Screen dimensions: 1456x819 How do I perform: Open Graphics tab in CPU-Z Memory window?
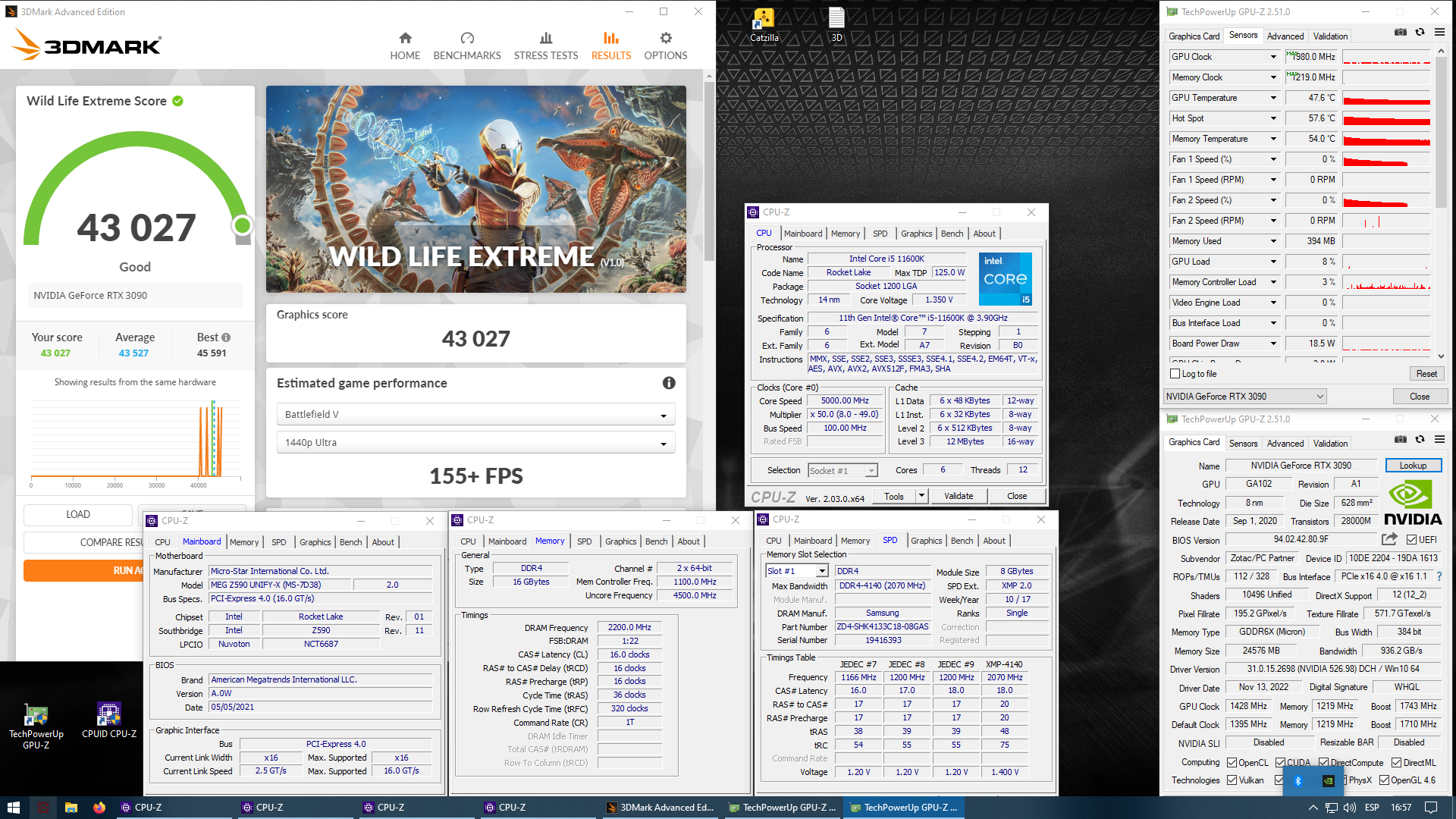coord(620,541)
